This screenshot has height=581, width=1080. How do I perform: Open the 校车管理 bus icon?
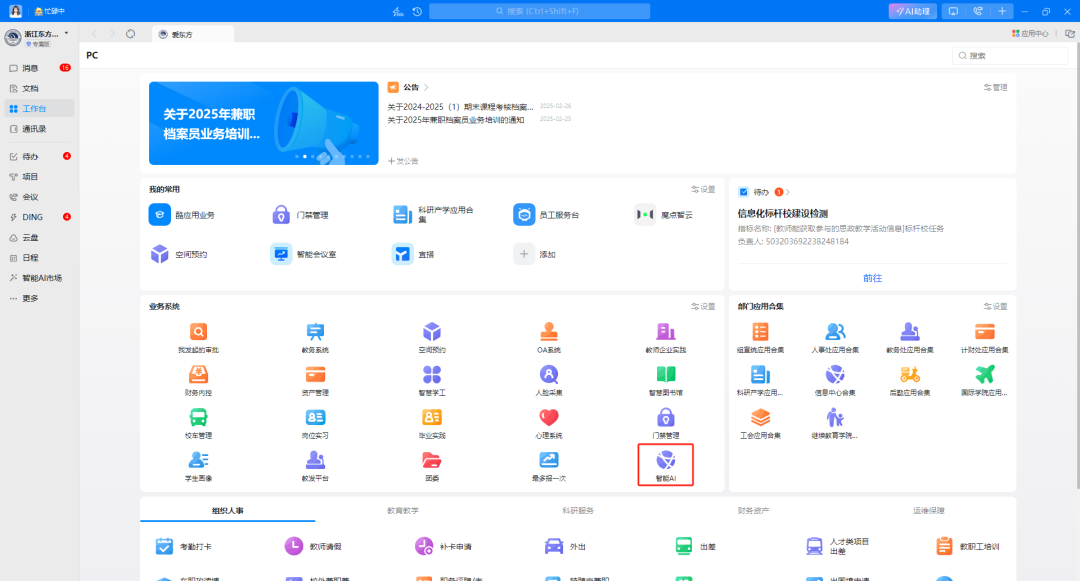(x=198, y=418)
